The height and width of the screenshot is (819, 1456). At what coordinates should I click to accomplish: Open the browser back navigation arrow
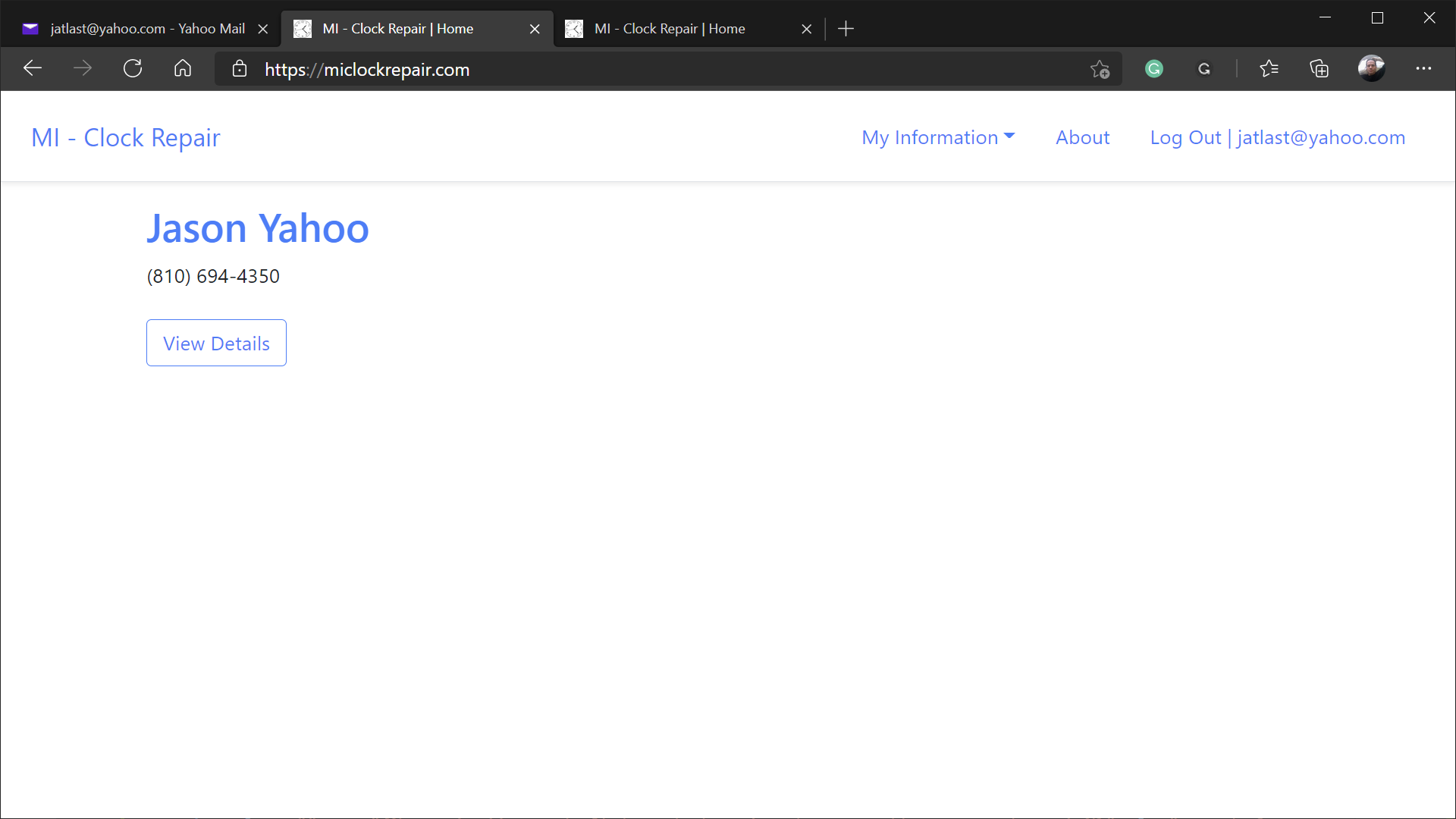(32, 68)
